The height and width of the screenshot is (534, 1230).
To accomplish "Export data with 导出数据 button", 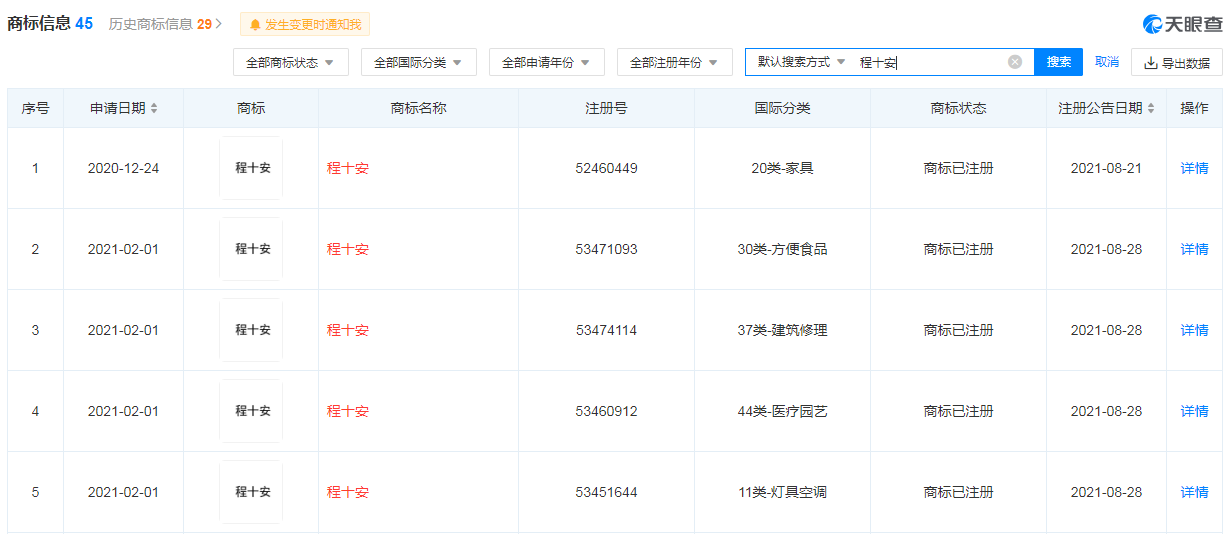I will click(x=1176, y=63).
